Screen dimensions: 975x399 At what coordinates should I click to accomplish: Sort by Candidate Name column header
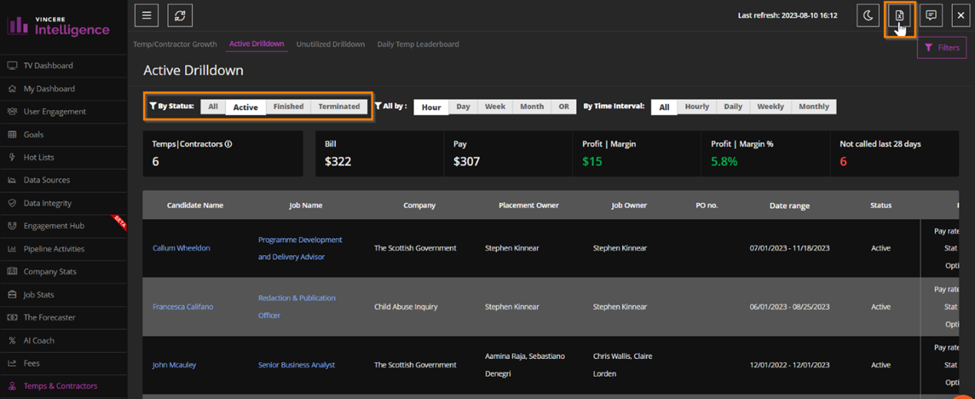click(195, 205)
